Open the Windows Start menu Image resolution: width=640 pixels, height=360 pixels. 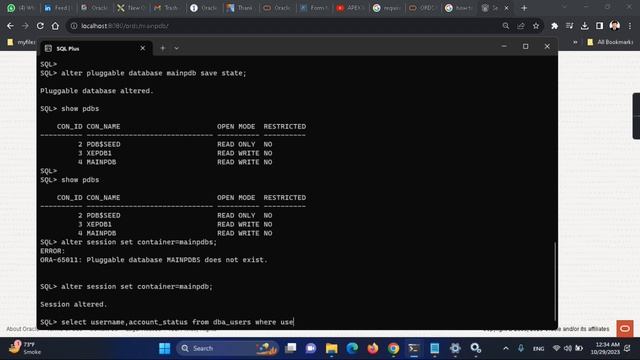pyautogui.click(x=164, y=348)
